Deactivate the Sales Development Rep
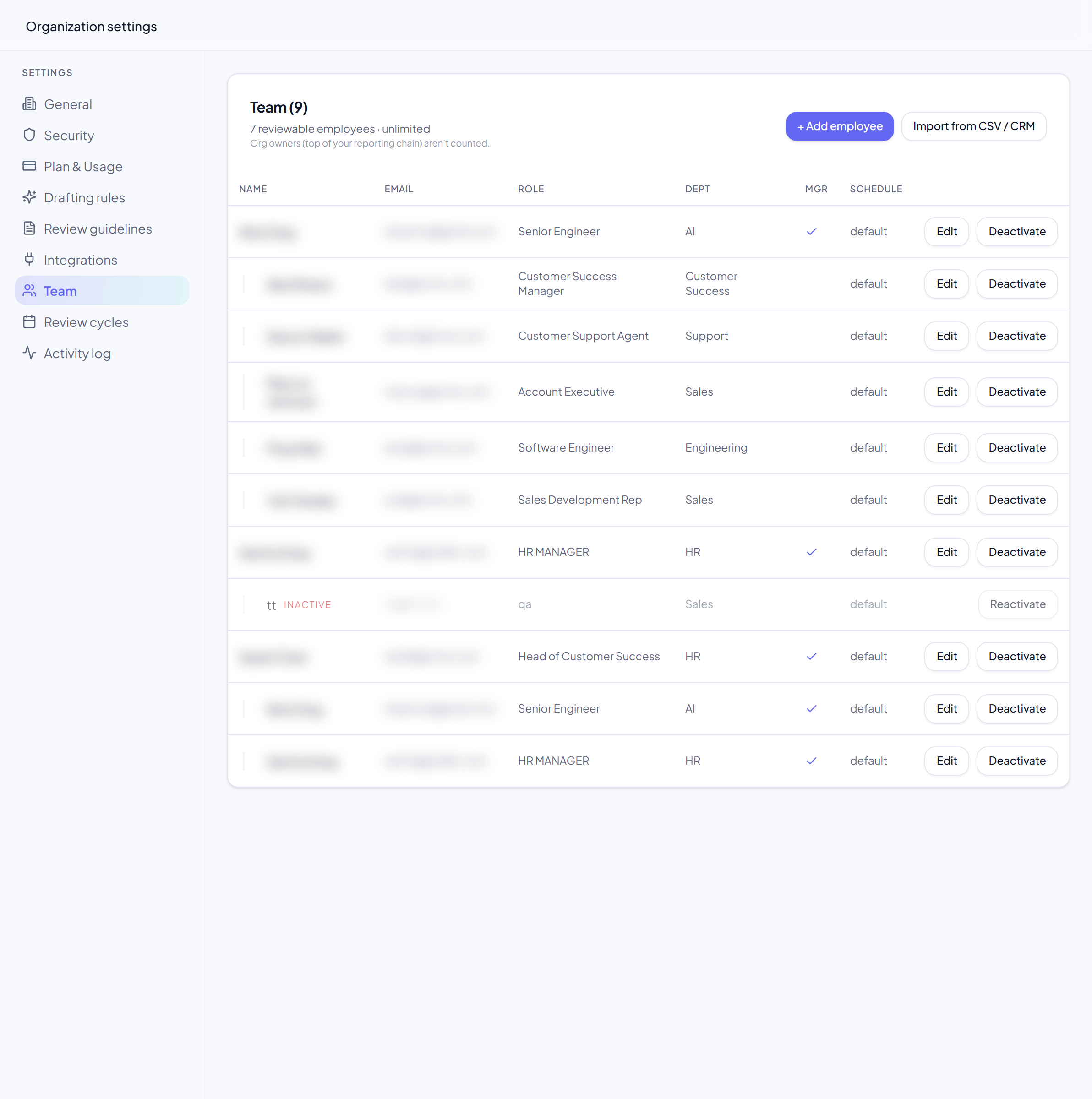The width and height of the screenshot is (1092, 1099). pos(1017,500)
